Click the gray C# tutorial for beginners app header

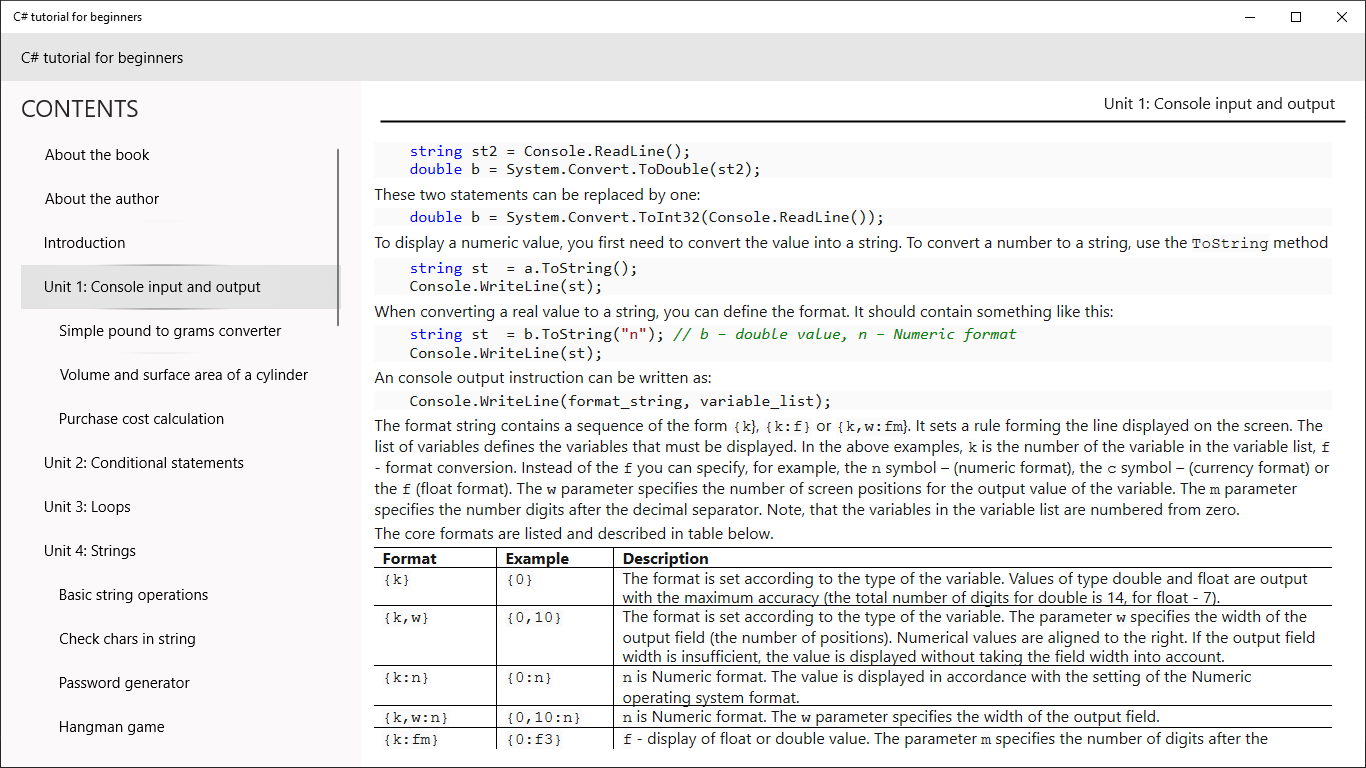pyautogui.click(x=683, y=57)
